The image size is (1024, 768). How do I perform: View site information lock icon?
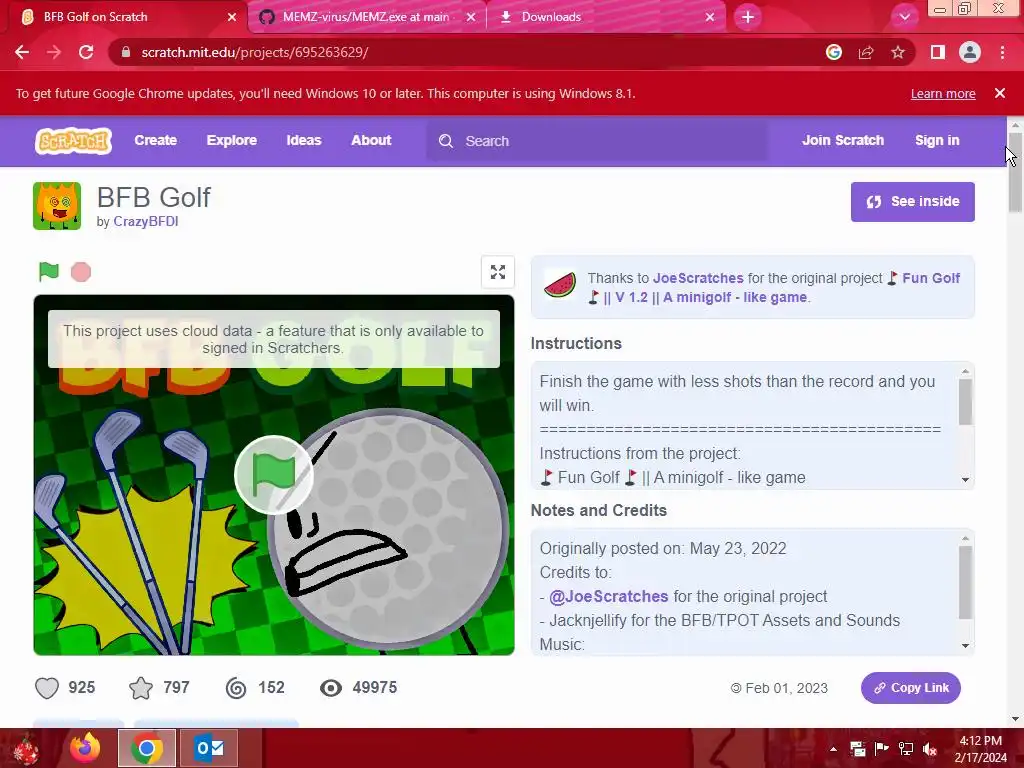click(x=126, y=52)
